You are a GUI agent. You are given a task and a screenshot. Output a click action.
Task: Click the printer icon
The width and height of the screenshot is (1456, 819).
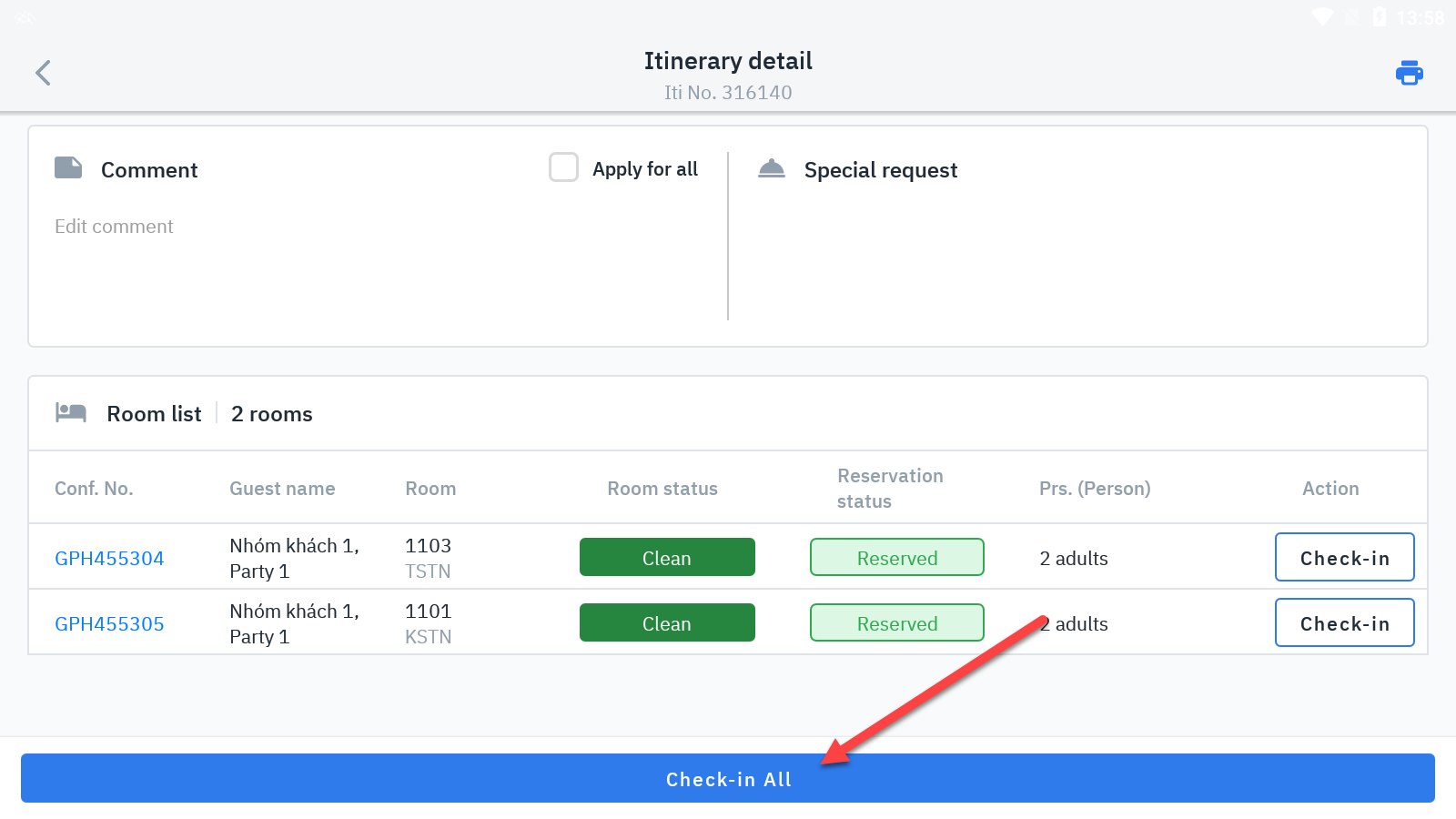pos(1409,73)
